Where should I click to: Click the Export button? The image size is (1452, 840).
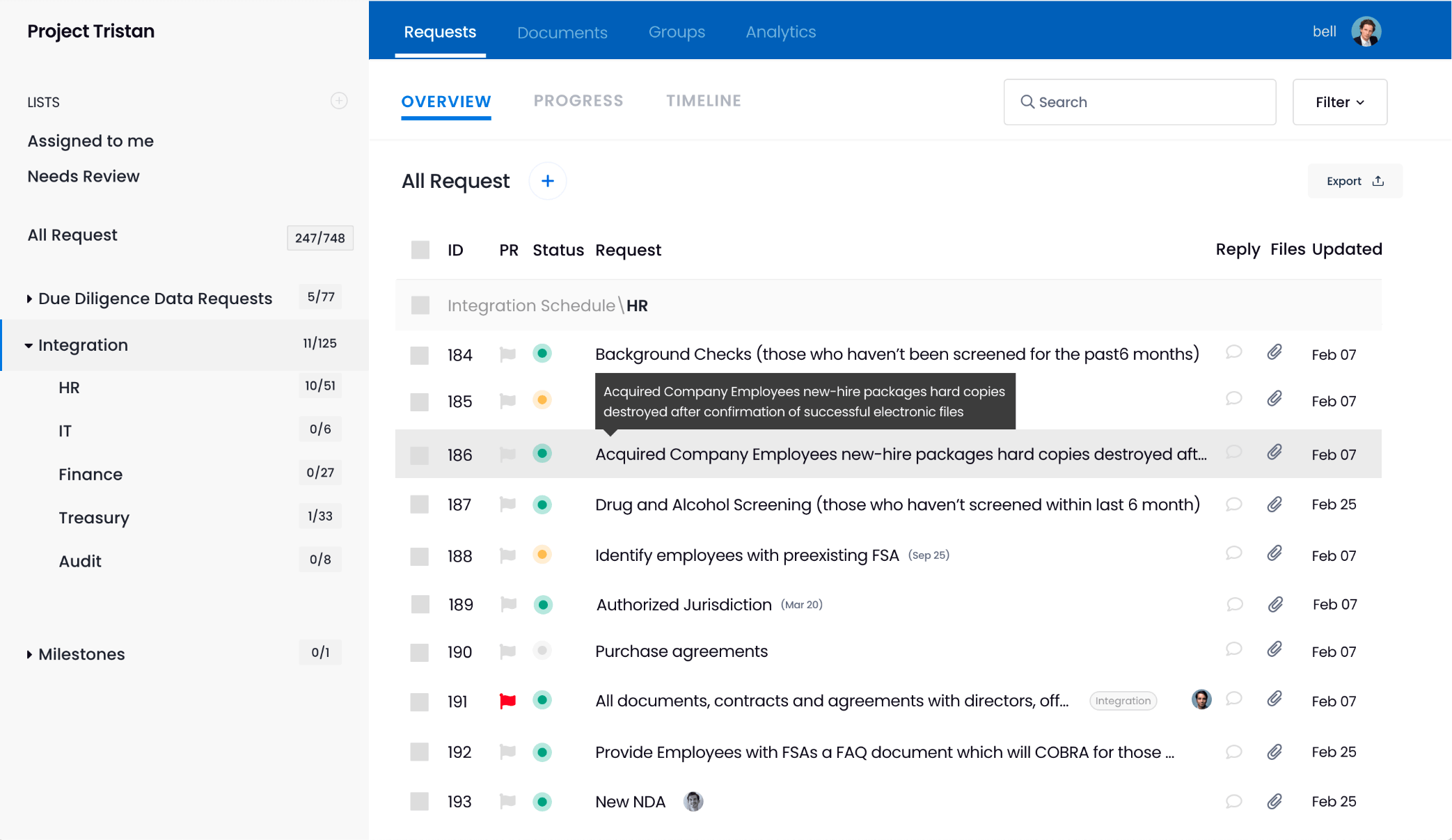[1355, 181]
